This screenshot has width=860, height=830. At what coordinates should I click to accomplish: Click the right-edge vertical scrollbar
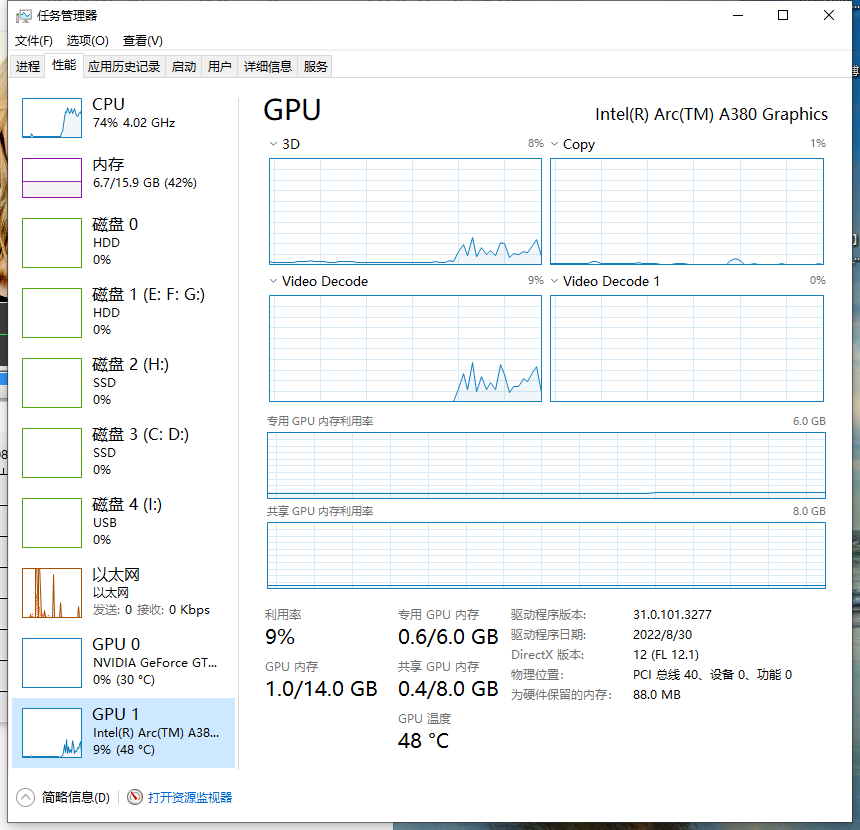[853, 240]
